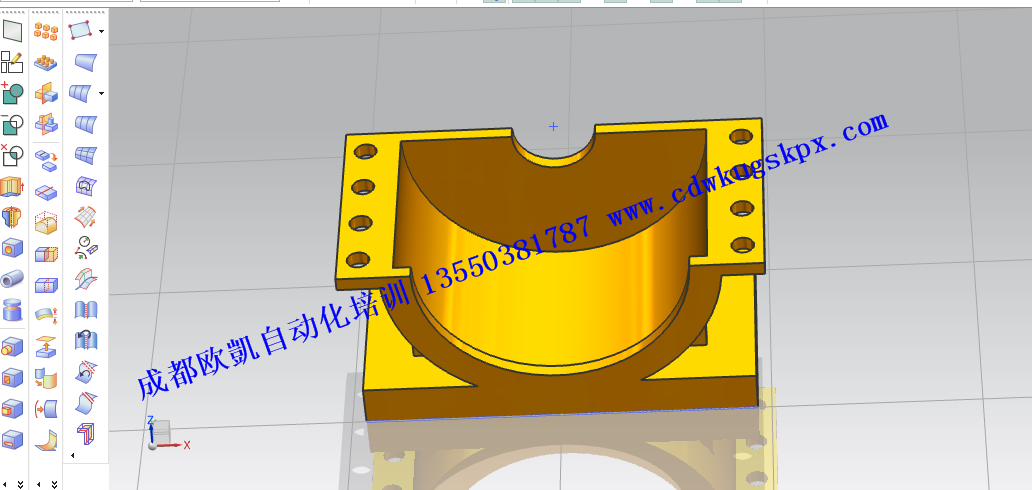The width and height of the screenshot is (1032, 490).
Task: Open the Through Curves dropdown arrow
Action: [101, 94]
